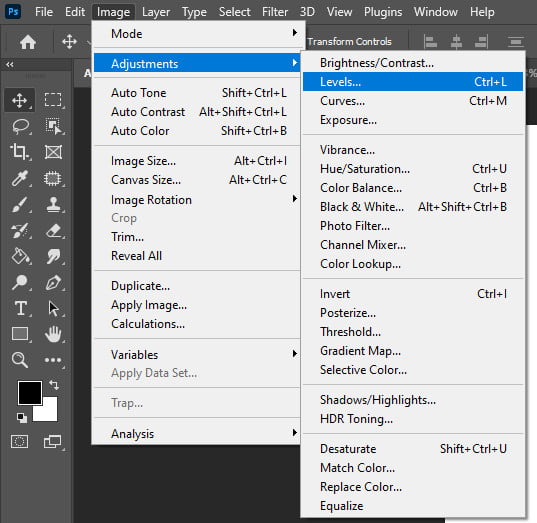Swap foreground and background colors
The width and height of the screenshot is (537, 523).
coord(54,385)
